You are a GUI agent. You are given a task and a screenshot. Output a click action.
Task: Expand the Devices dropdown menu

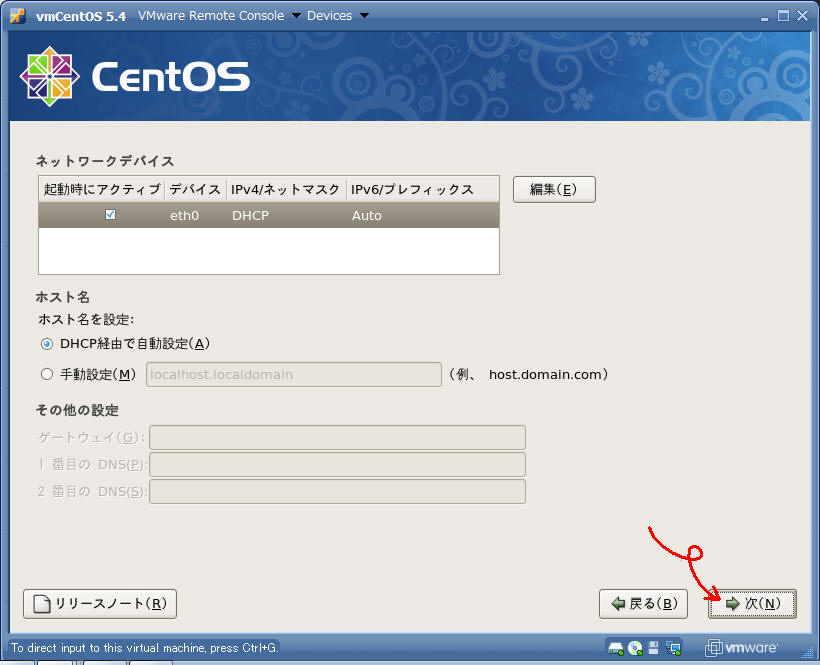[x=337, y=15]
